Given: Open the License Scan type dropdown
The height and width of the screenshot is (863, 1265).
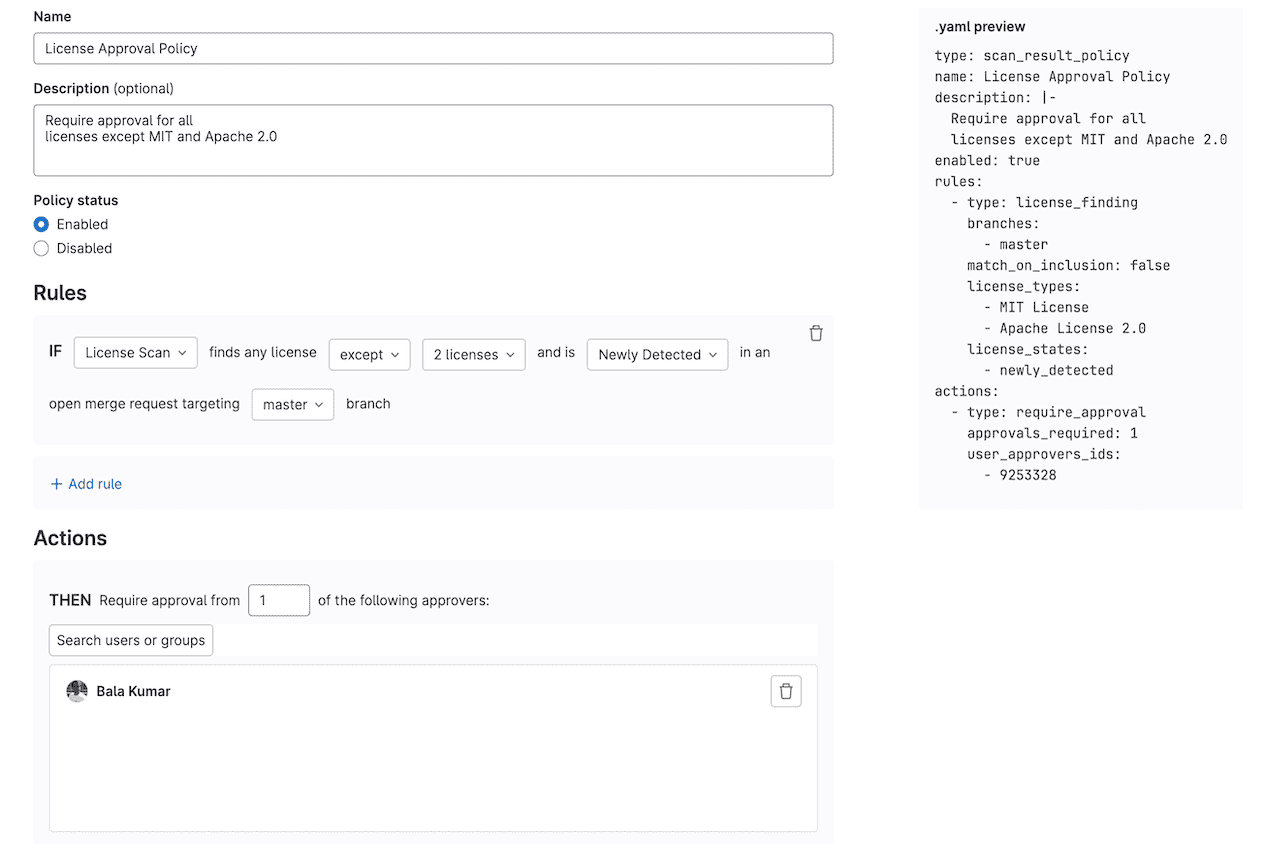Looking at the screenshot, I should [135, 353].
